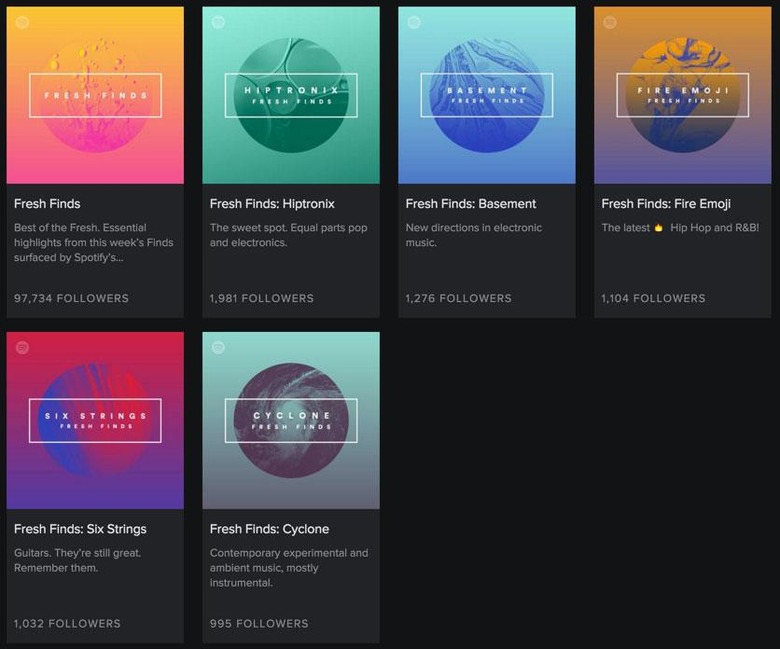Click '97,734 FOLLOWERS' count
Image resolution: width=780 pixels, height=649 pixels.
71,298
